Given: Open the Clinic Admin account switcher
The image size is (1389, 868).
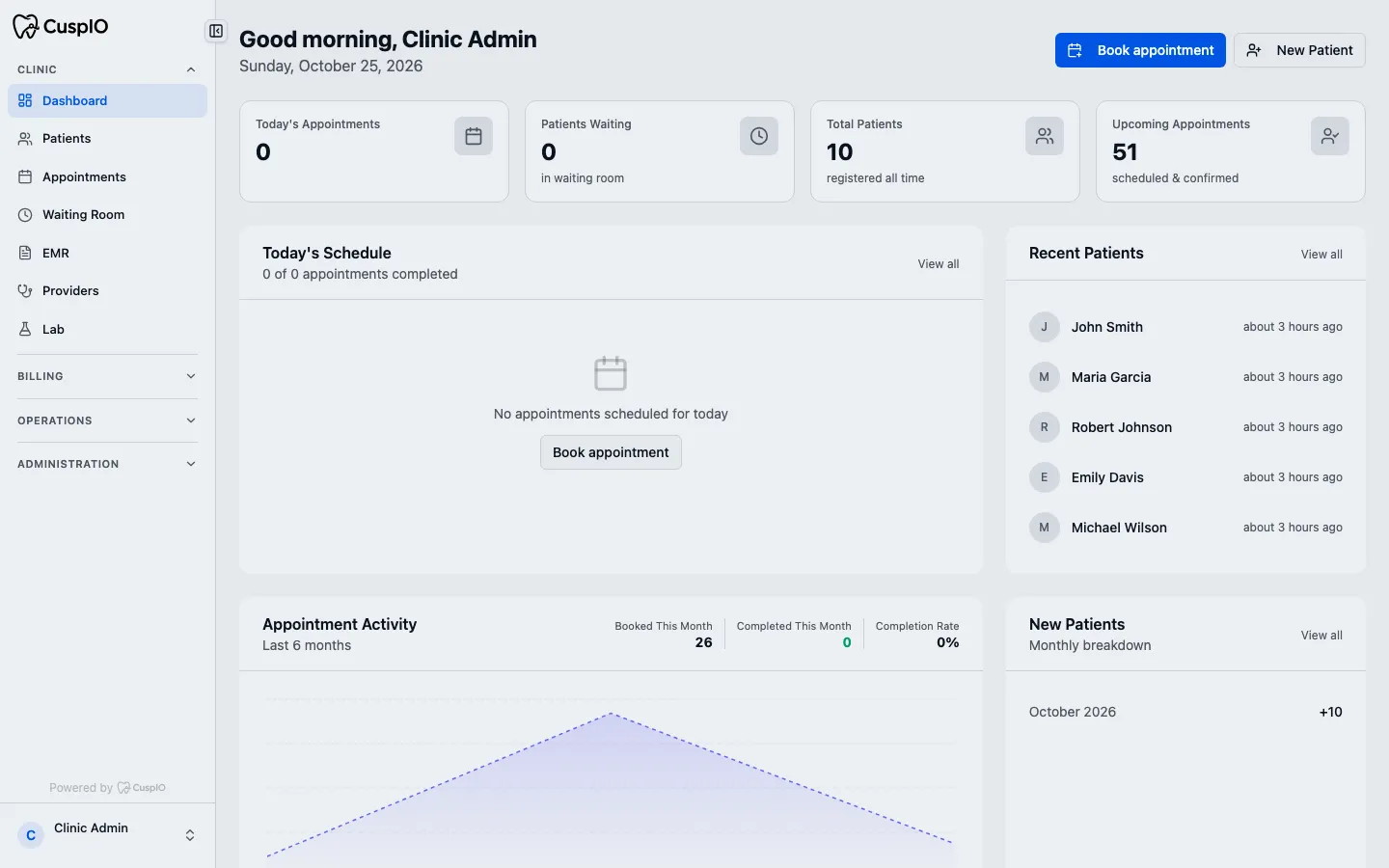Looking at the screenshot, I should point(107,835).
